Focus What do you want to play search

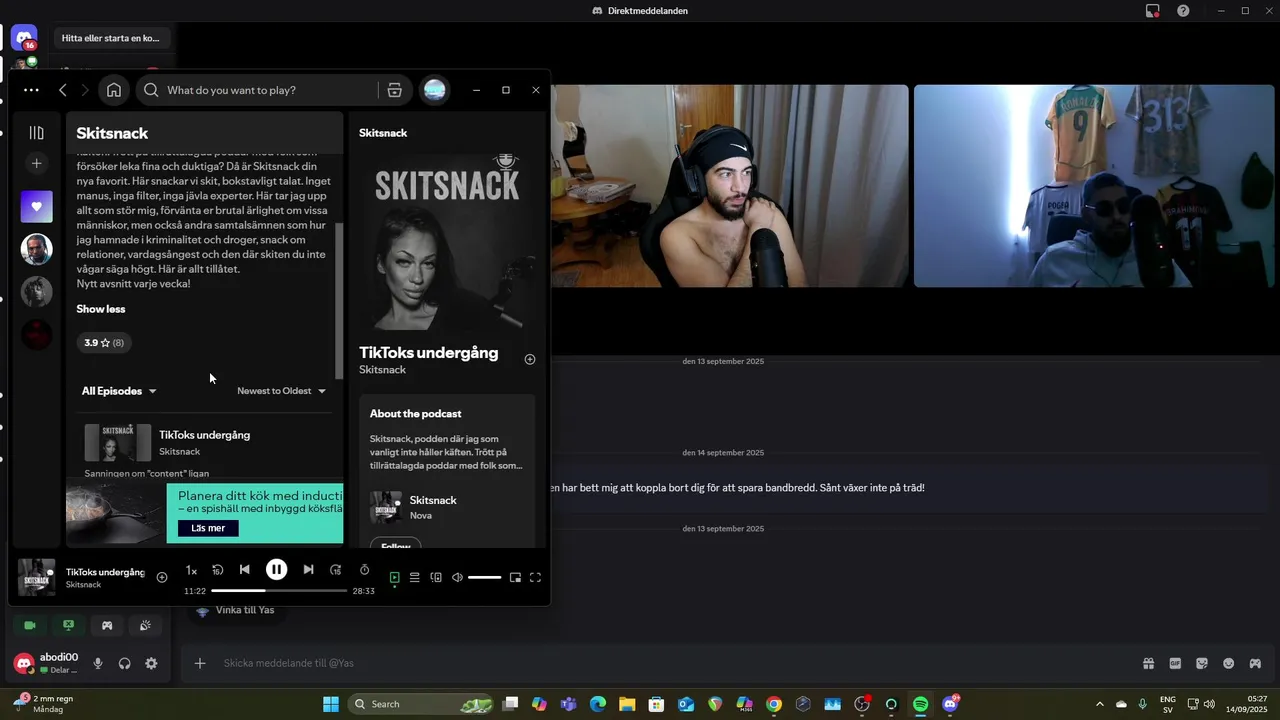pos(270,90)
